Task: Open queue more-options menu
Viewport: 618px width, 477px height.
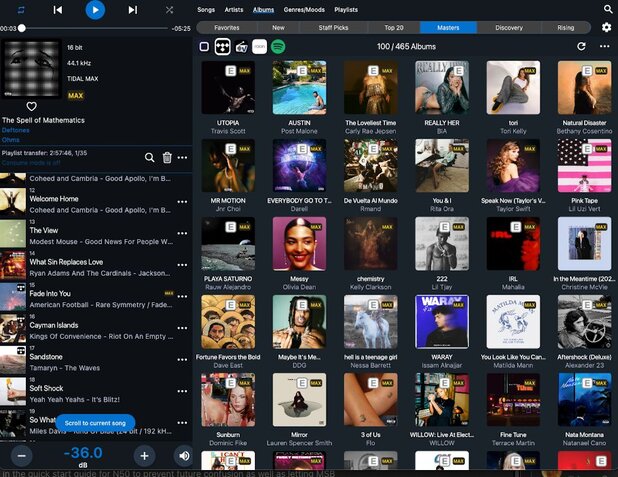Action: tap(182, 158)
